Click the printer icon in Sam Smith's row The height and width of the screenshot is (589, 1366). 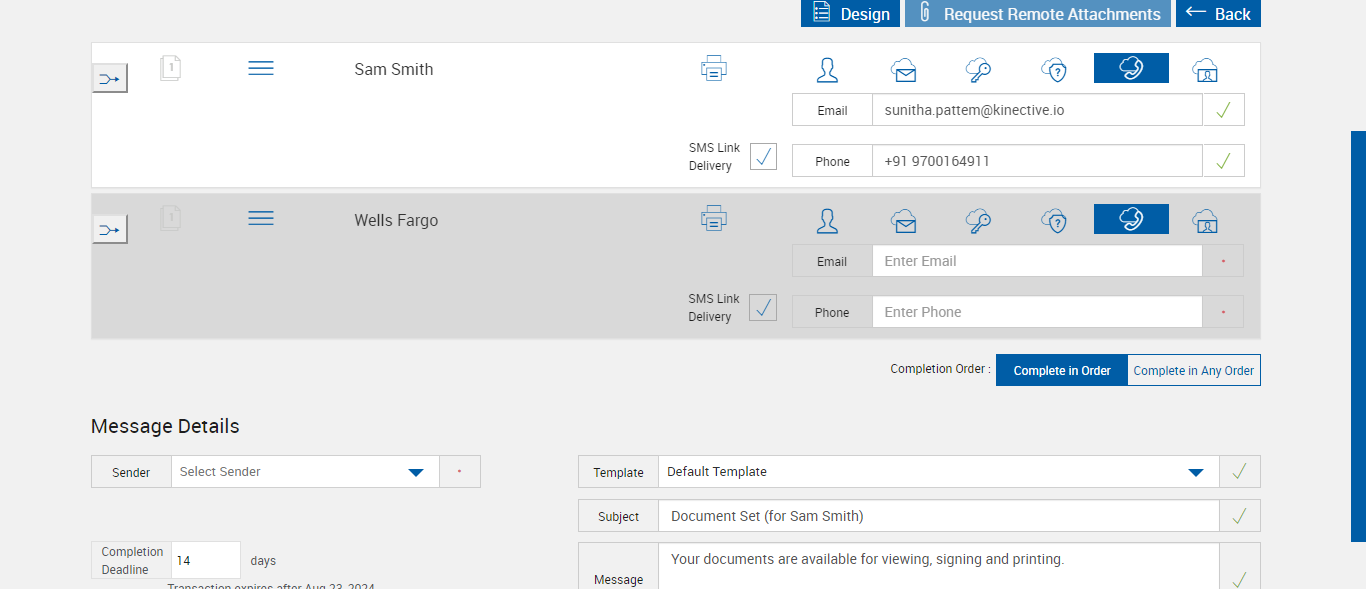point(714,69)
